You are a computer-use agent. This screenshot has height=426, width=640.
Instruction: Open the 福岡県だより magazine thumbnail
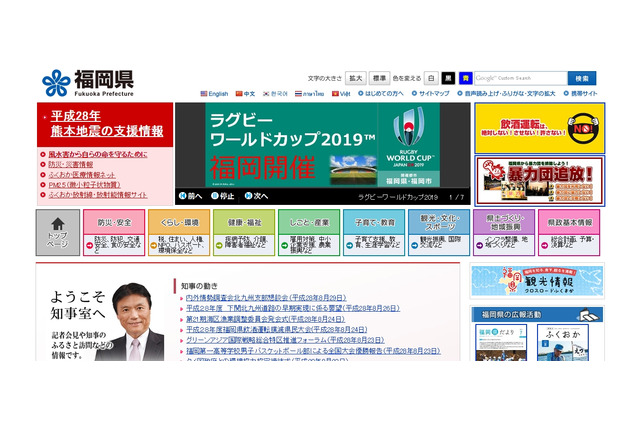(501, 343)
